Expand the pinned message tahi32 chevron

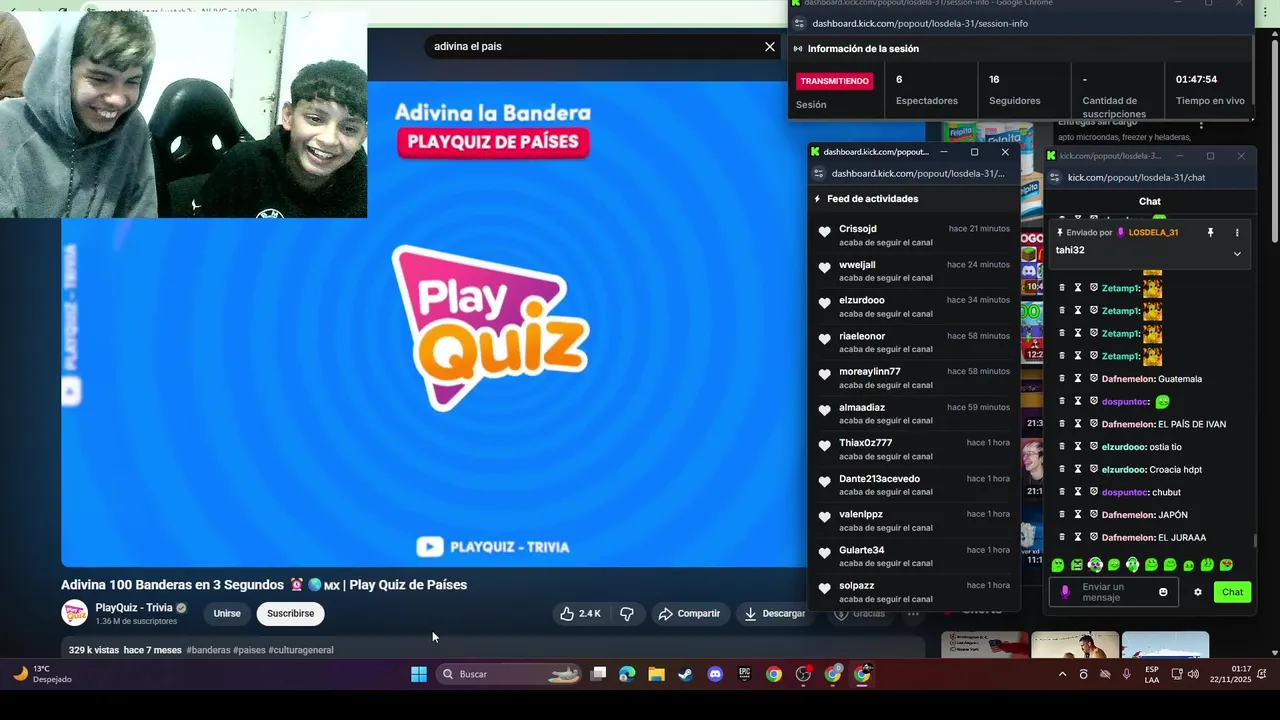tap(1237, 254)
